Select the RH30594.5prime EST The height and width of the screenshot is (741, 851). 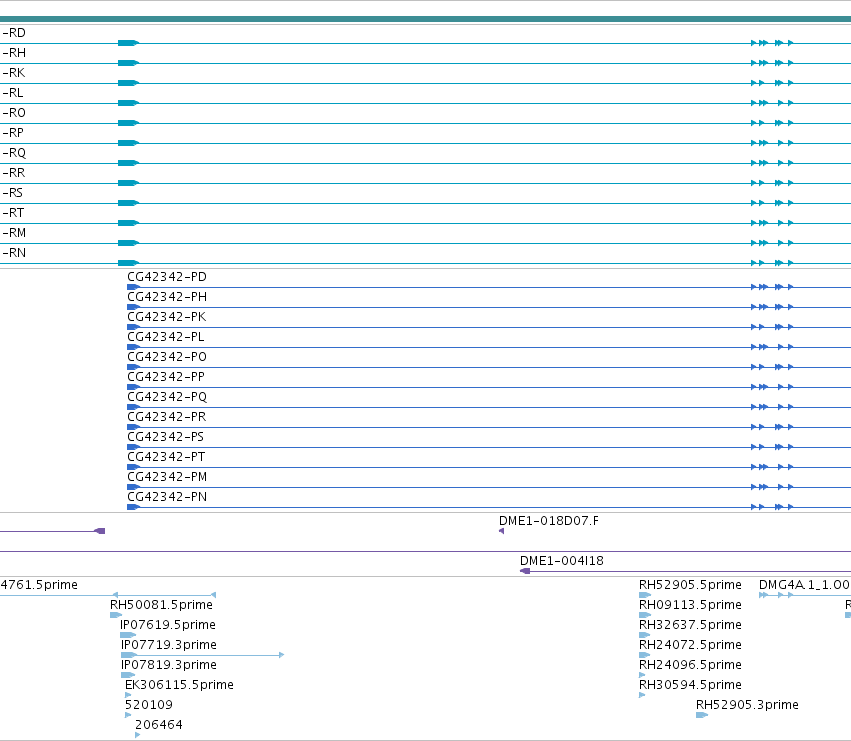[690, 685]
